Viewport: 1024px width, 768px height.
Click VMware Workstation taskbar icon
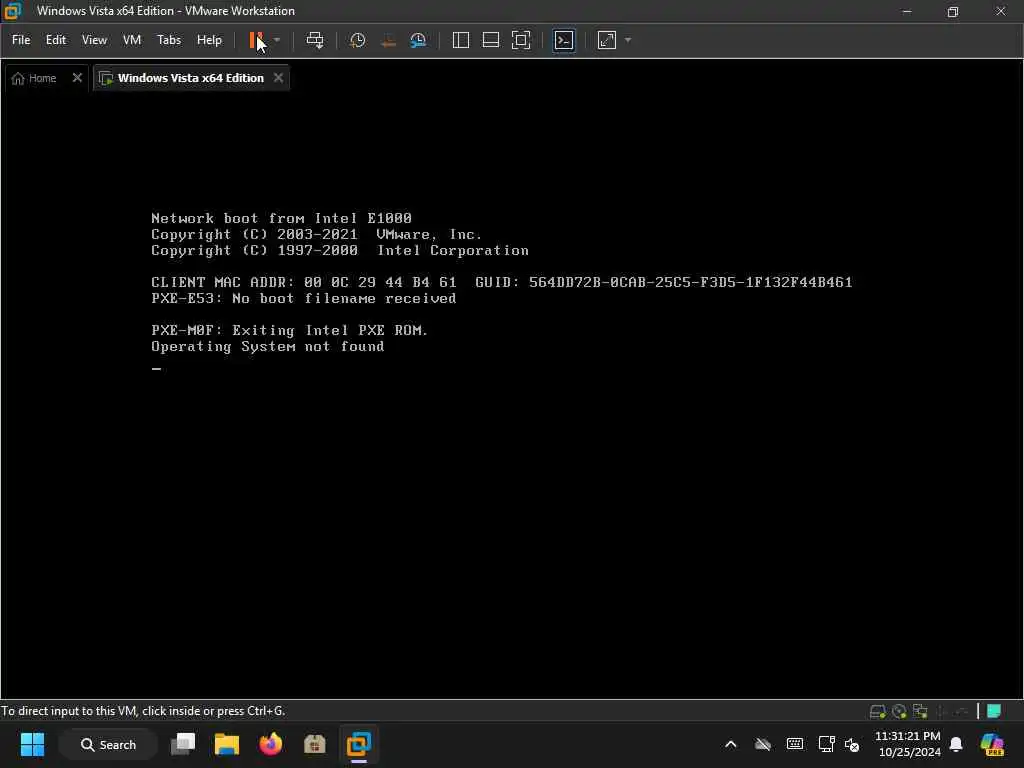359,744
